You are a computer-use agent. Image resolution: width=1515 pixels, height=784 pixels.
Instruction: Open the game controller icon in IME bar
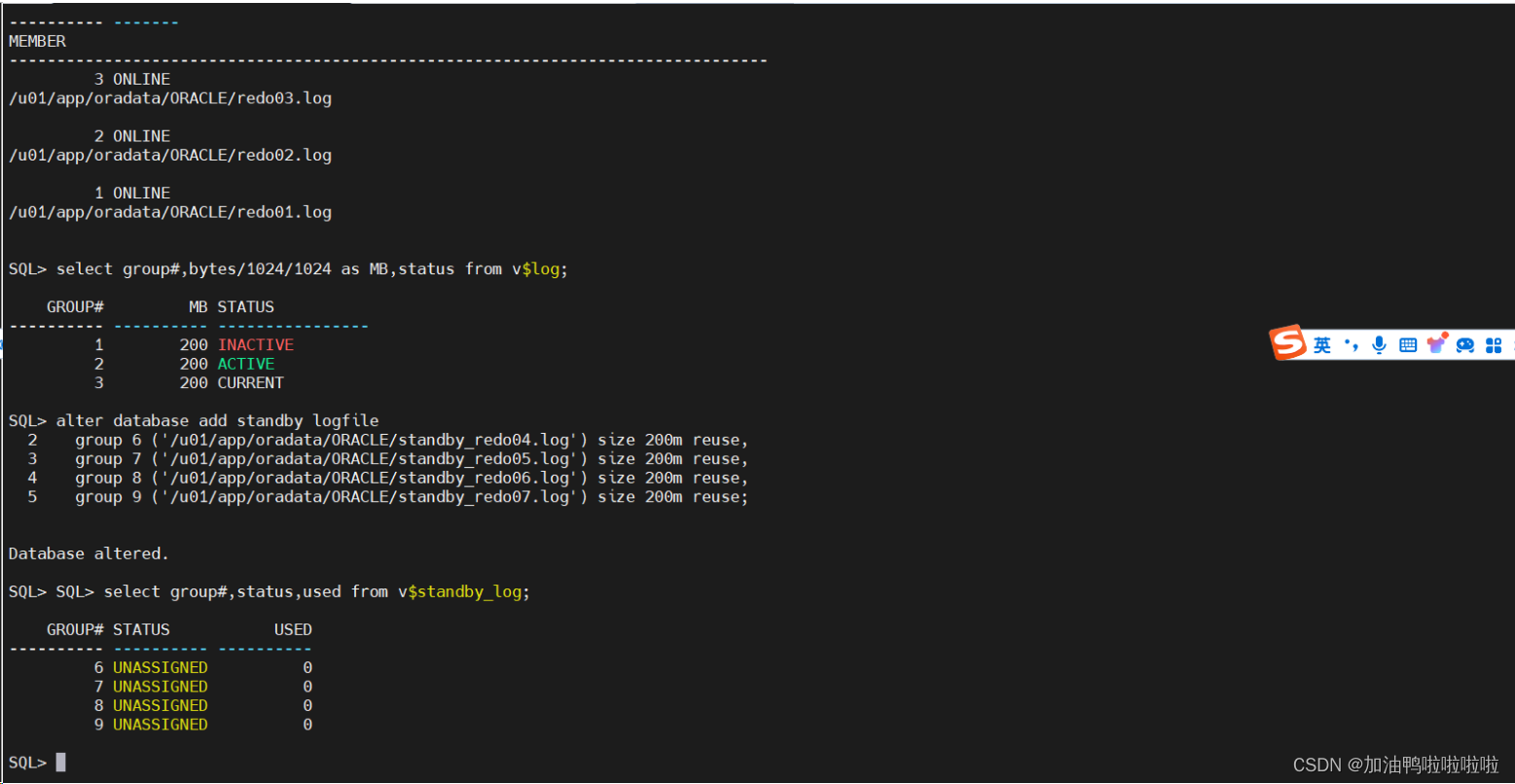1465,345
